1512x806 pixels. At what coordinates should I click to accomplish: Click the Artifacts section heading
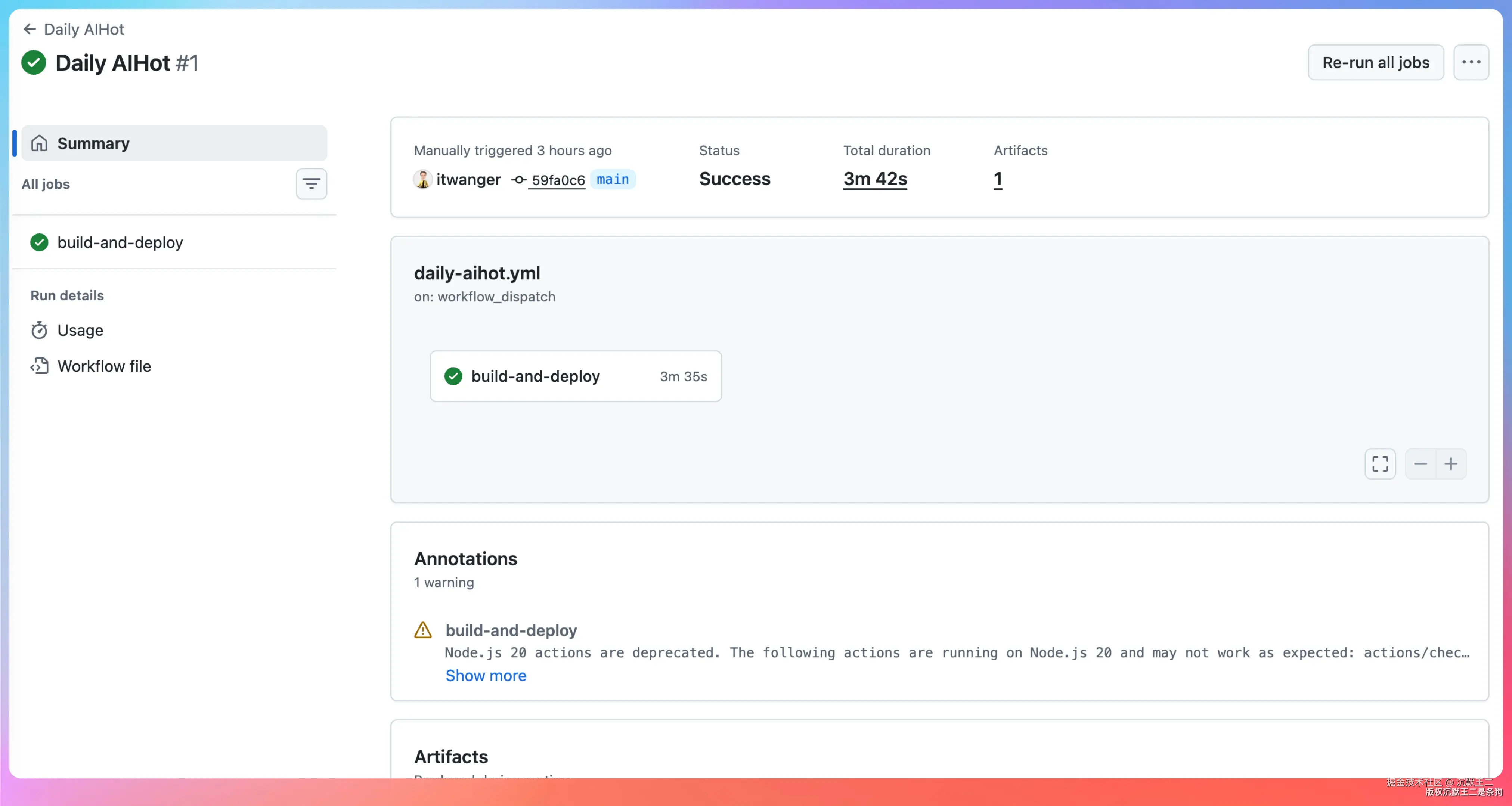pyautogui.click(x=451, y=757)
